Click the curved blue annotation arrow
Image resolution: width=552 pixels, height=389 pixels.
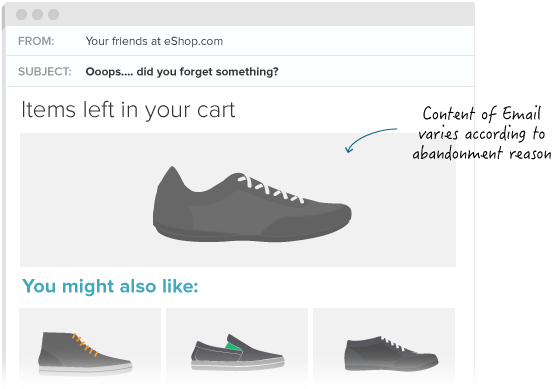(371, 140)
